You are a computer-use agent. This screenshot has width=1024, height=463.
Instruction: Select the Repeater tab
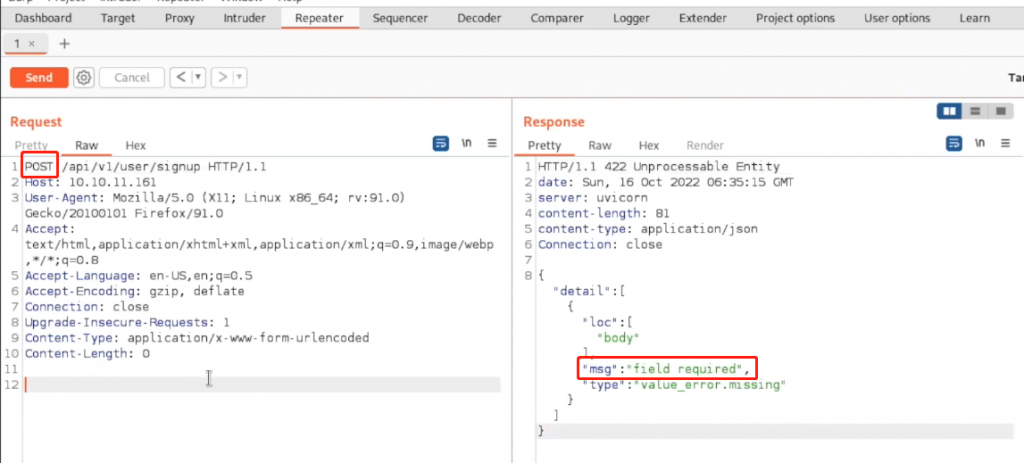[x=319, y=18]
